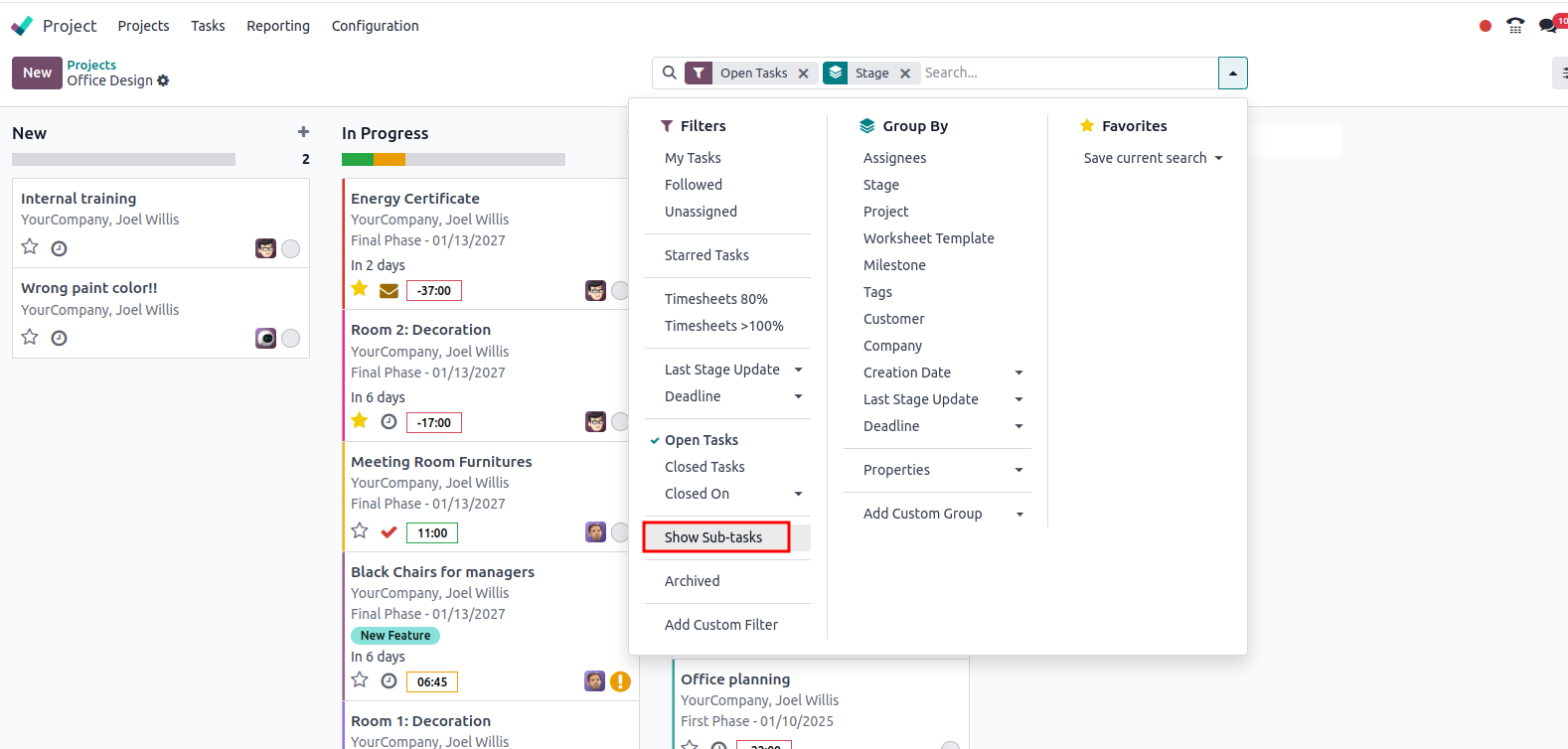This screenshot has height=749, width=1568.
Task: Remove the Stage group chip
Action: tap(904, 74)
